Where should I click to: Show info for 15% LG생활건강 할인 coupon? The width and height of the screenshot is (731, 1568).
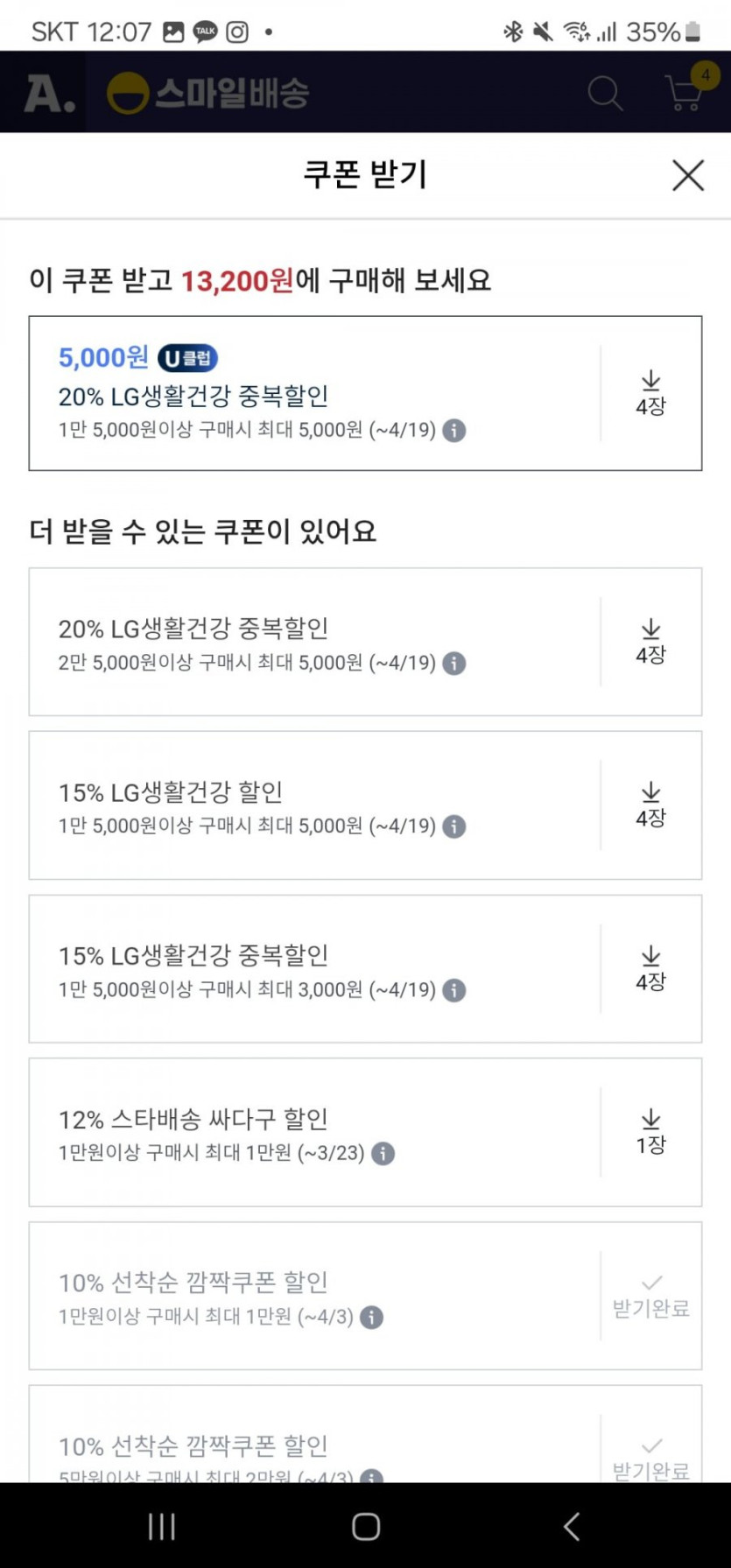[453, 826]
